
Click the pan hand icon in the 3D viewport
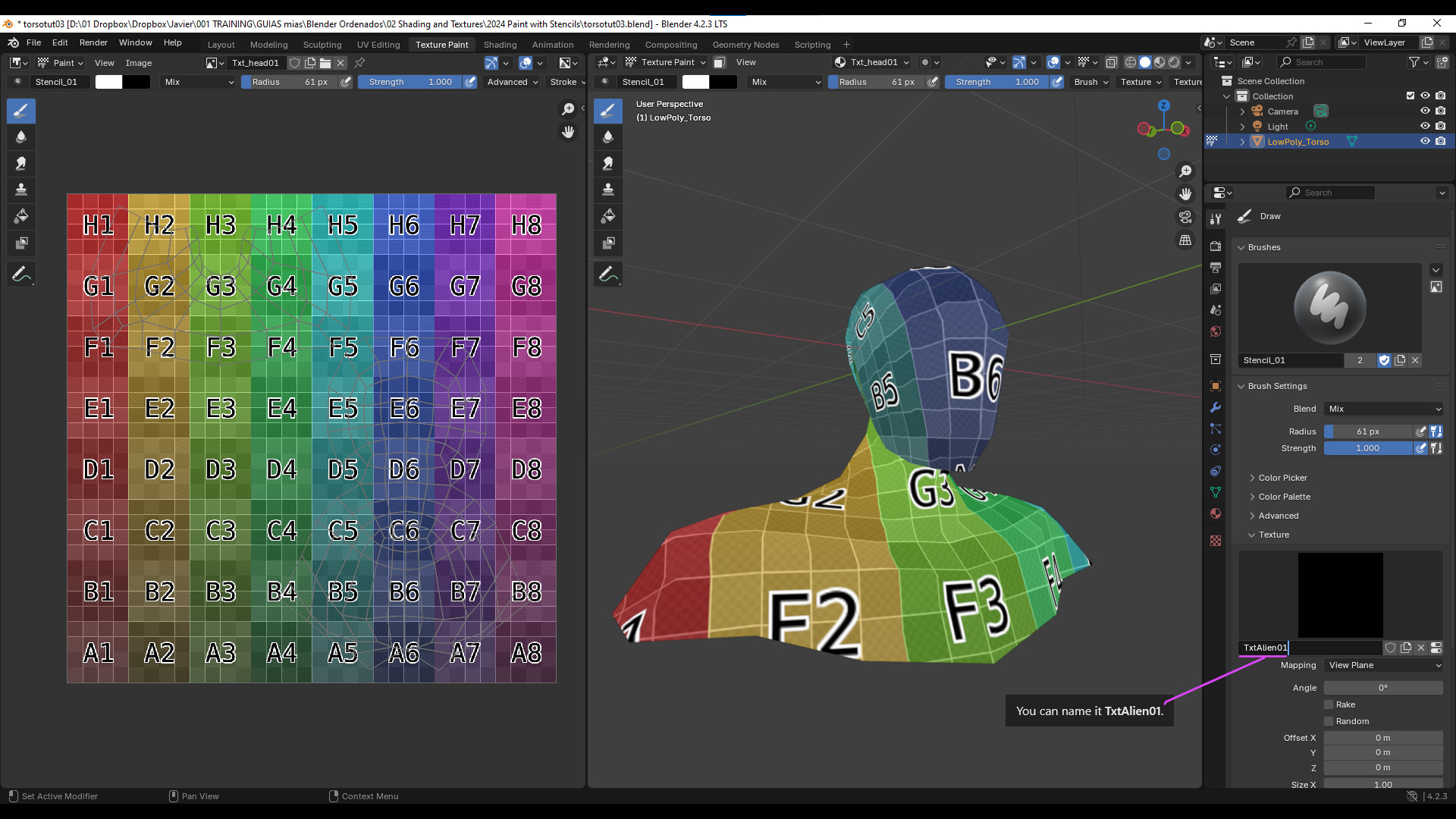(1185, 194)
